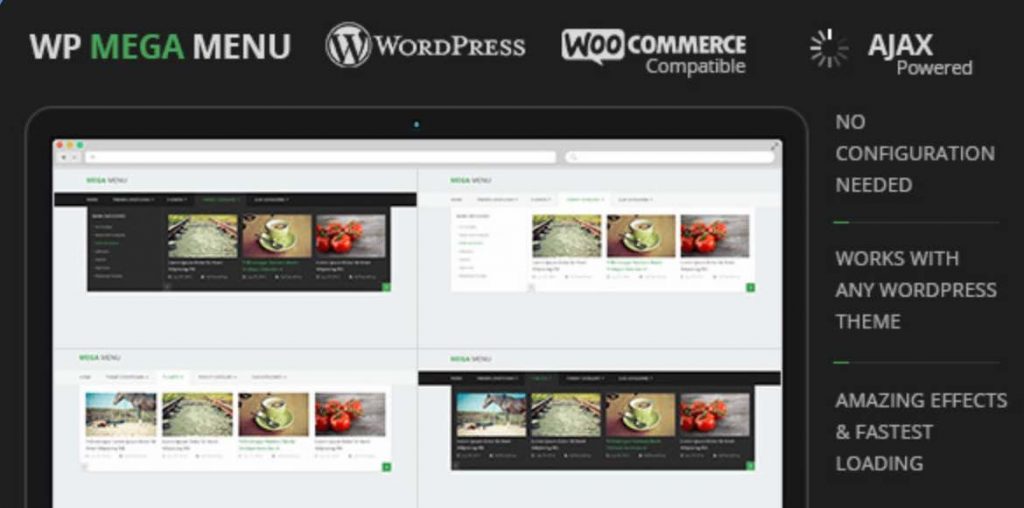Open the Home item in dark sidebar demo menu
The height and width of the screenshot is (508, 1024).
(x=92, y=200)
